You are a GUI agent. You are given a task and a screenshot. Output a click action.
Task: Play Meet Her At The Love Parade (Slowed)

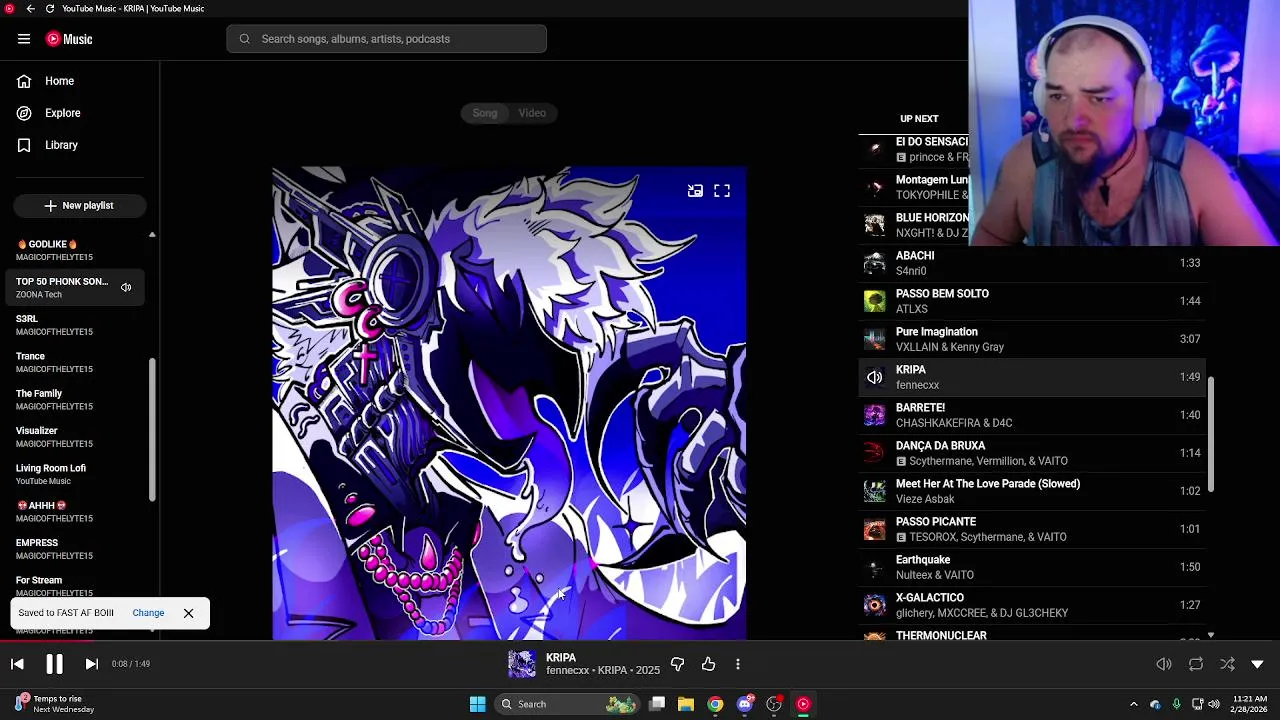pyautogui.click(x=1032, y=491)
